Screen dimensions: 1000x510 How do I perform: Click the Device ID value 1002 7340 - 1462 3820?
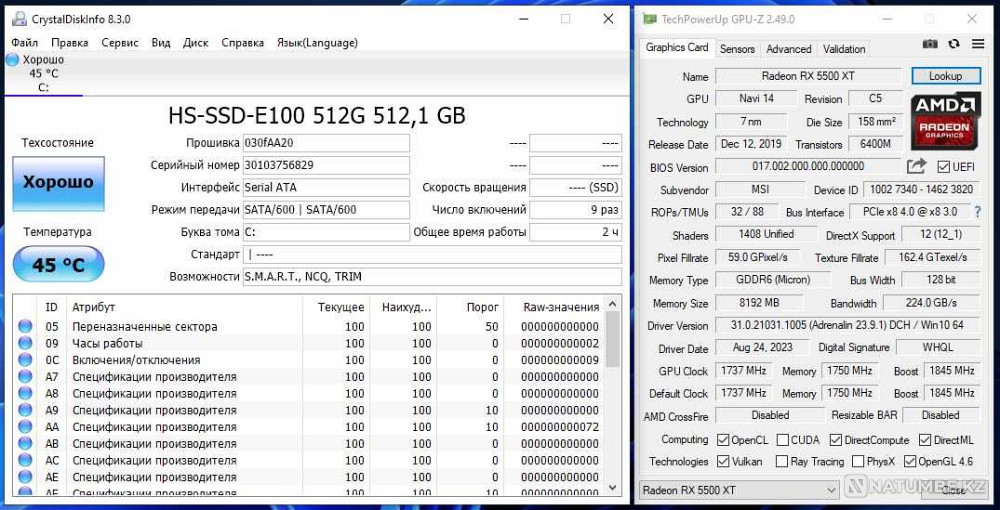coord(921,189)
